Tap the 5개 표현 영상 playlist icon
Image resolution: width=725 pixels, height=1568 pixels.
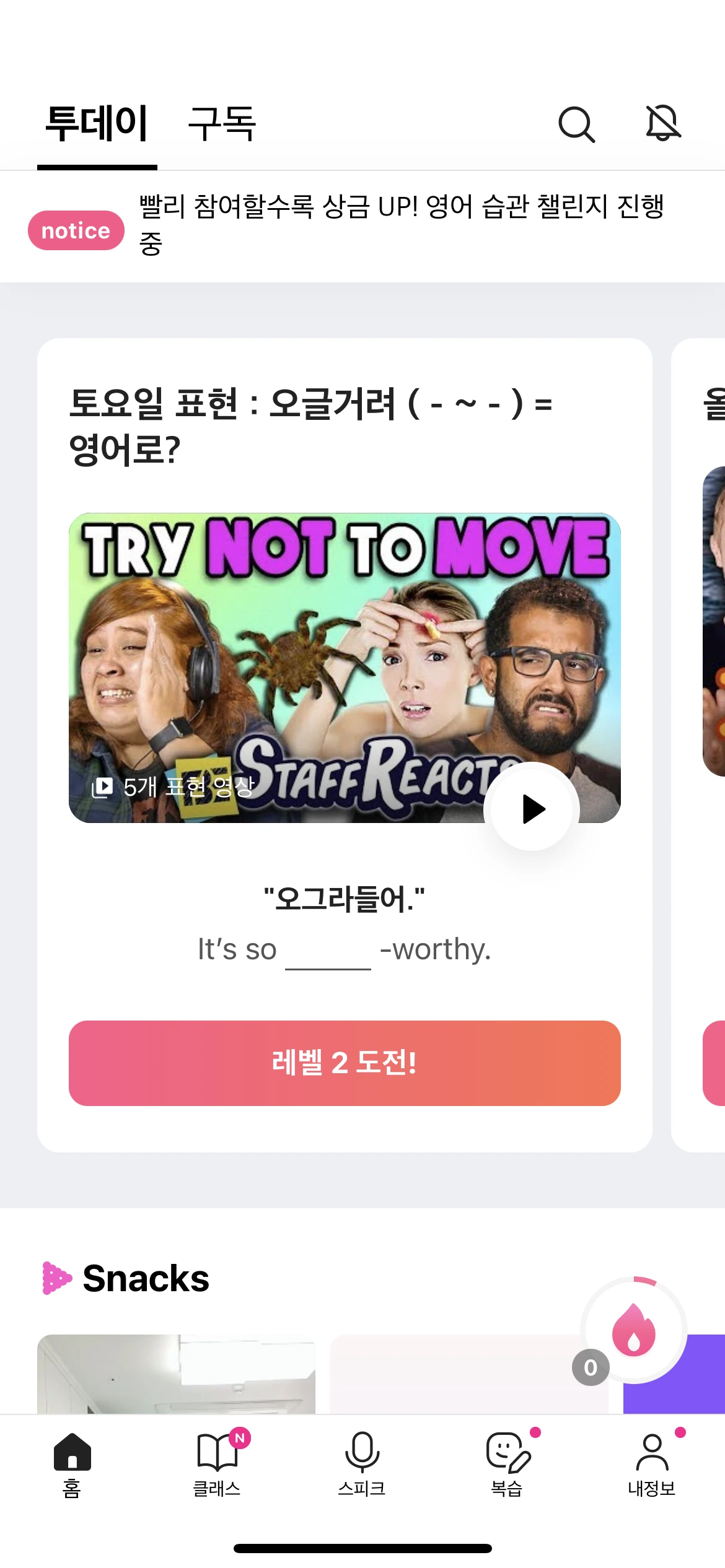102,787
